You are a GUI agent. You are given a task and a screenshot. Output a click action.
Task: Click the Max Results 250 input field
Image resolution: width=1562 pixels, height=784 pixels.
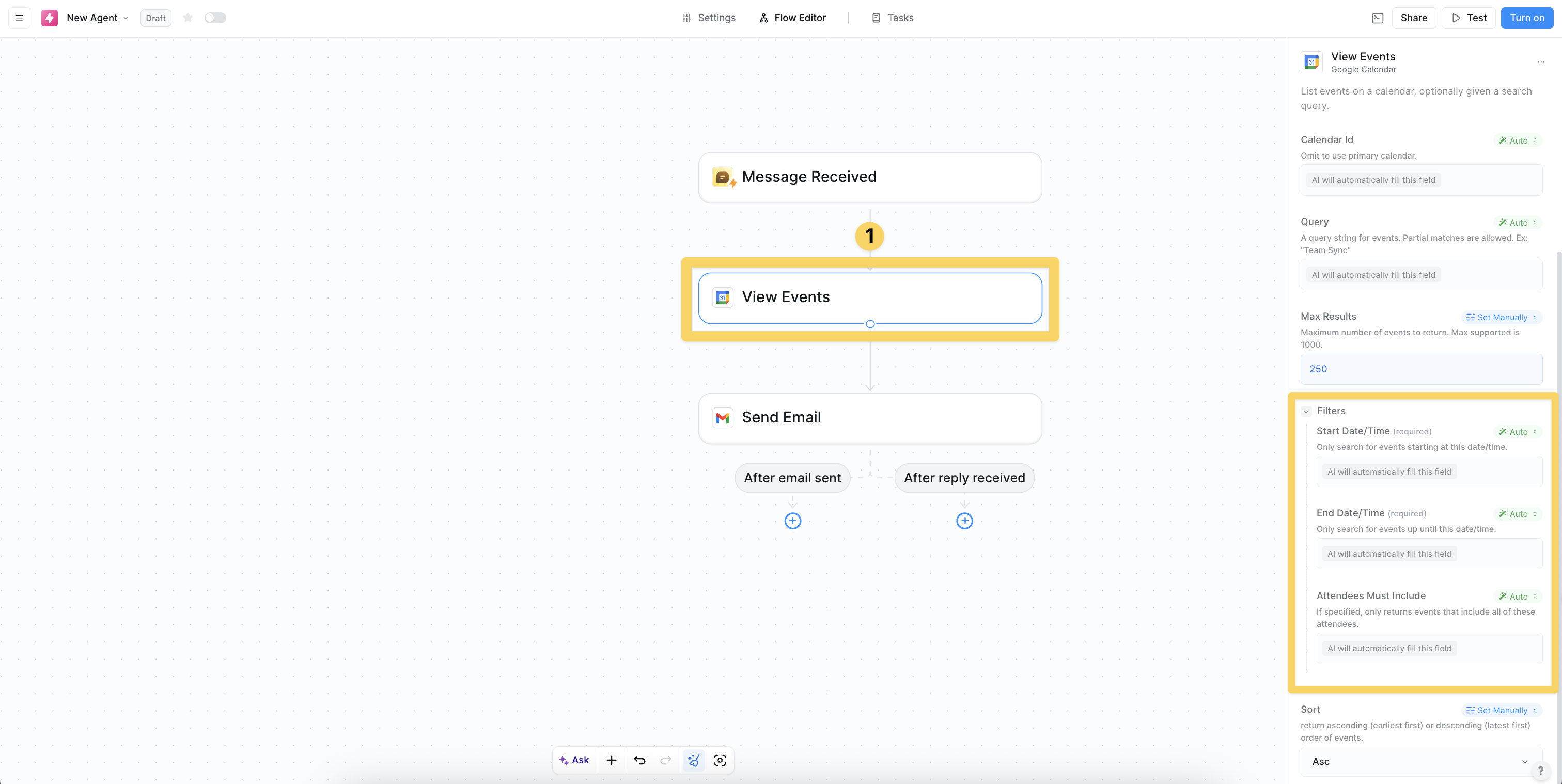pyautogui.click(x=1420, y=369)
